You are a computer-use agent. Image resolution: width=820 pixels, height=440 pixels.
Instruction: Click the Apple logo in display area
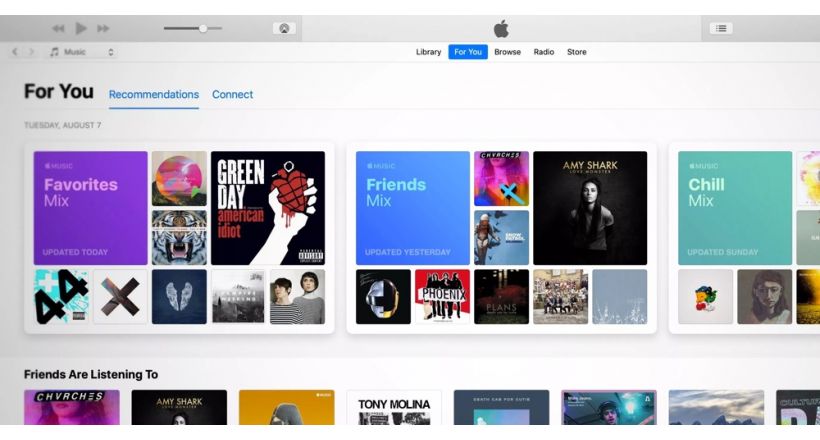click(501, 29)
